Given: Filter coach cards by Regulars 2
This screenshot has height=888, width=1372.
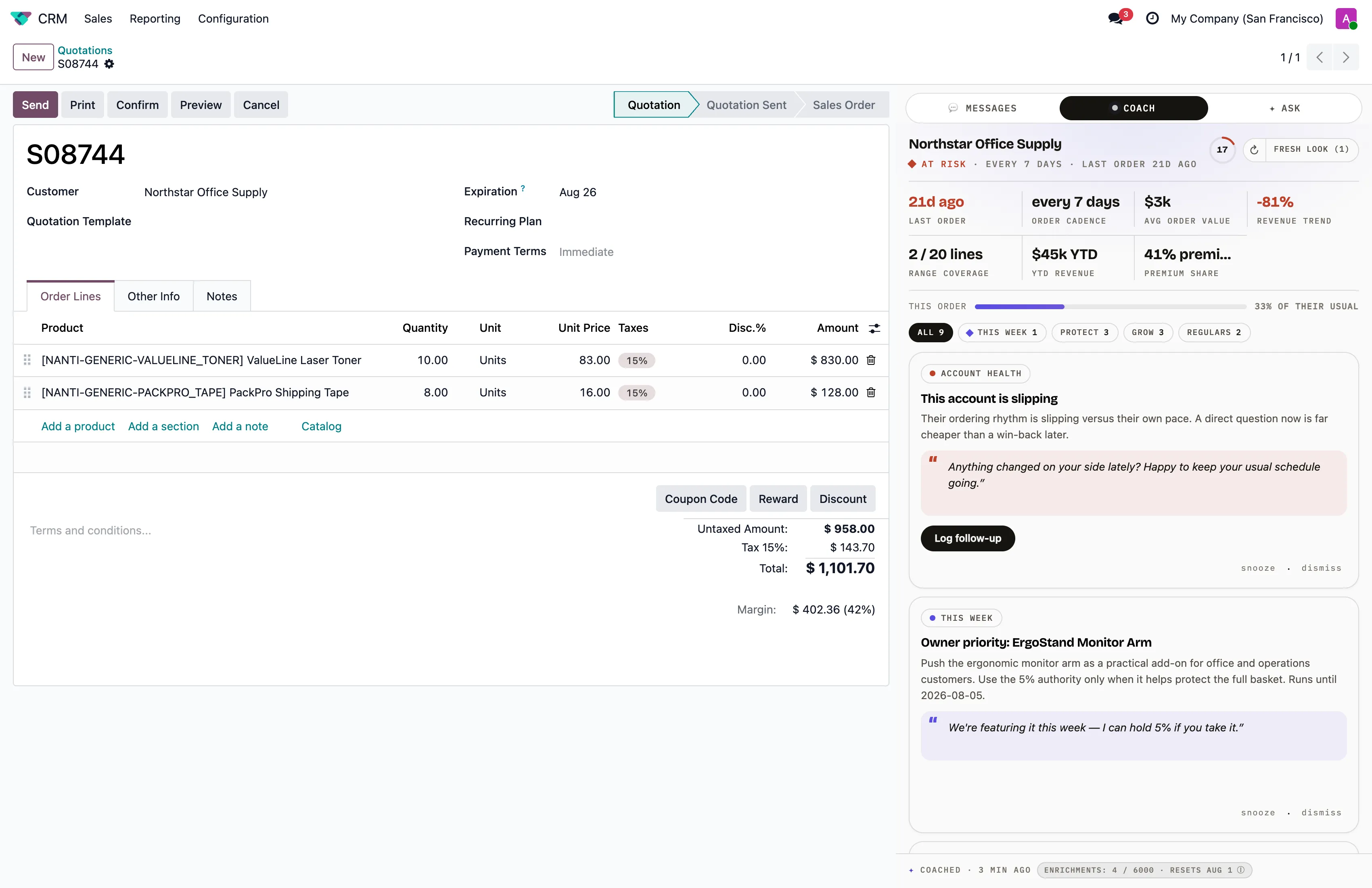Looking at the screenshot, I should click(1213, 332).
